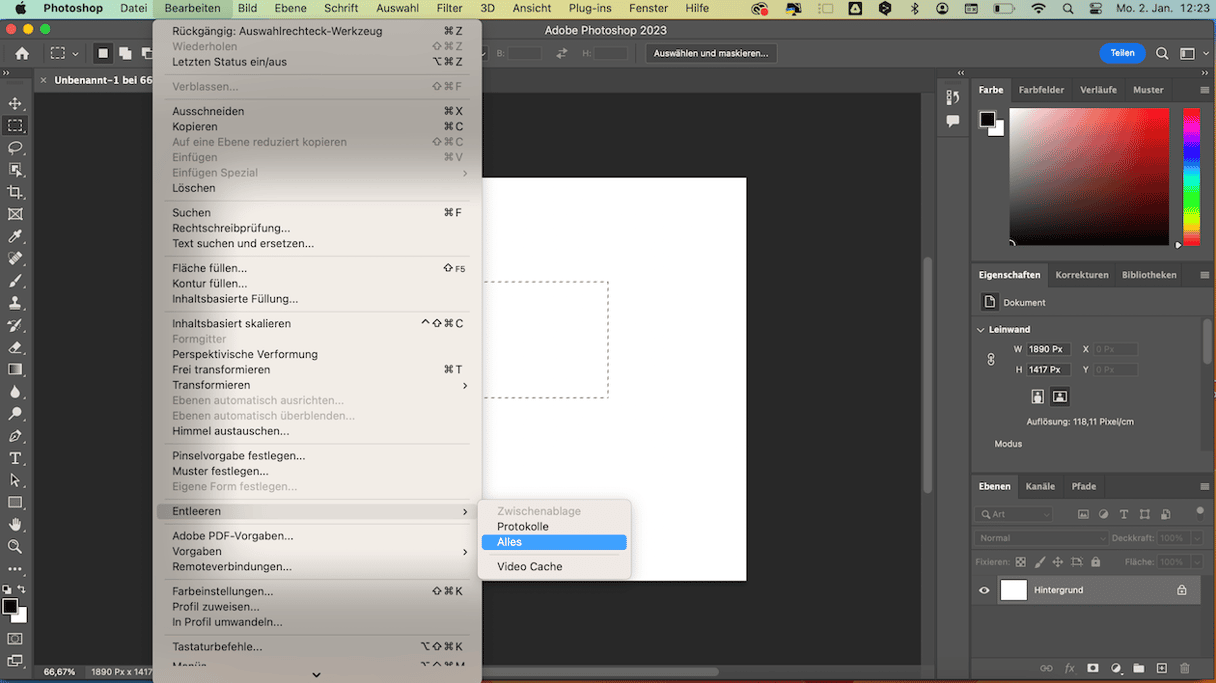Collapse the Leinwand section

(981, 329)
